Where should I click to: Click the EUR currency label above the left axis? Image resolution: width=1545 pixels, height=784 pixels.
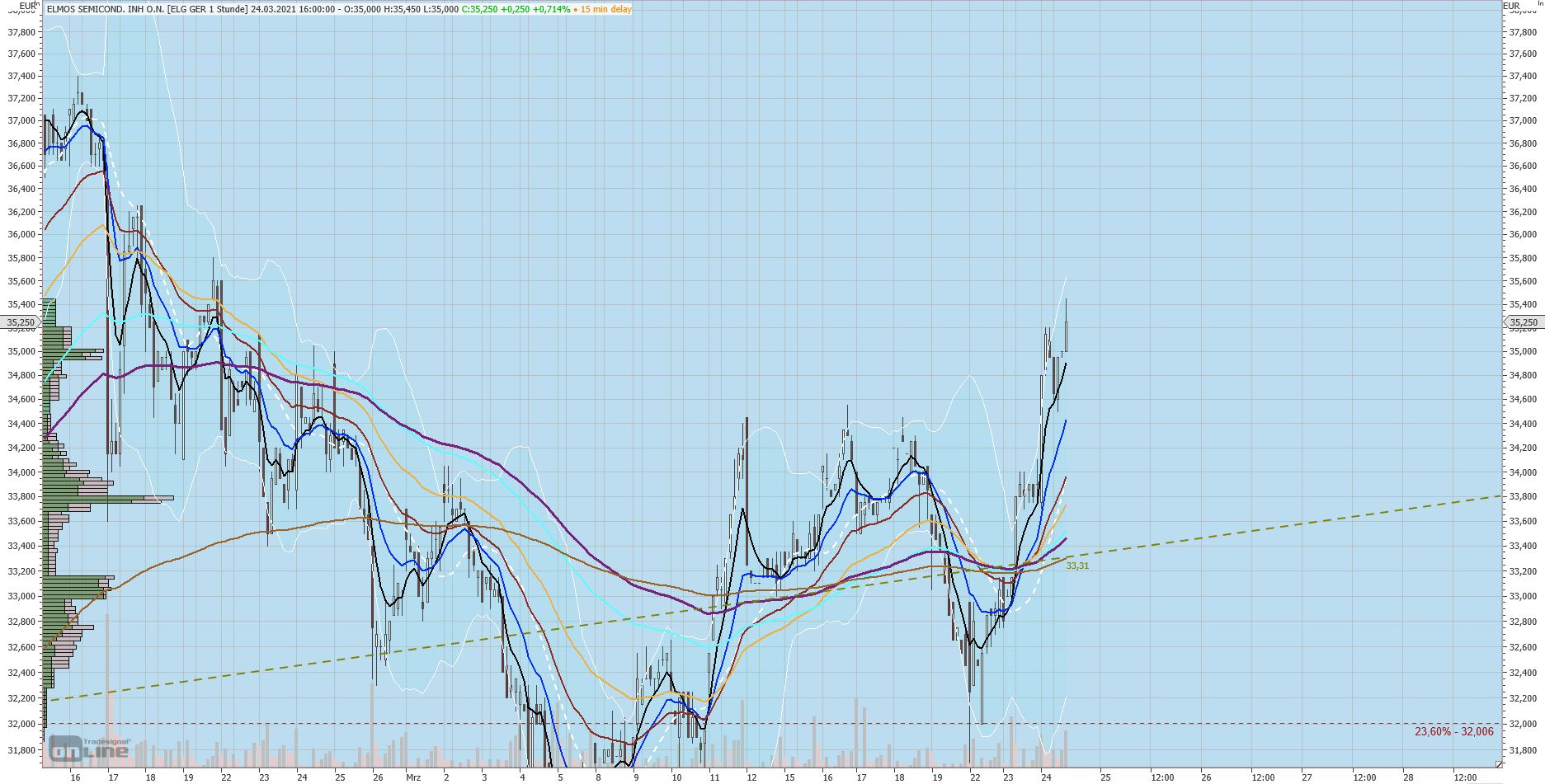pyautogui.click(x=27, y=6)
